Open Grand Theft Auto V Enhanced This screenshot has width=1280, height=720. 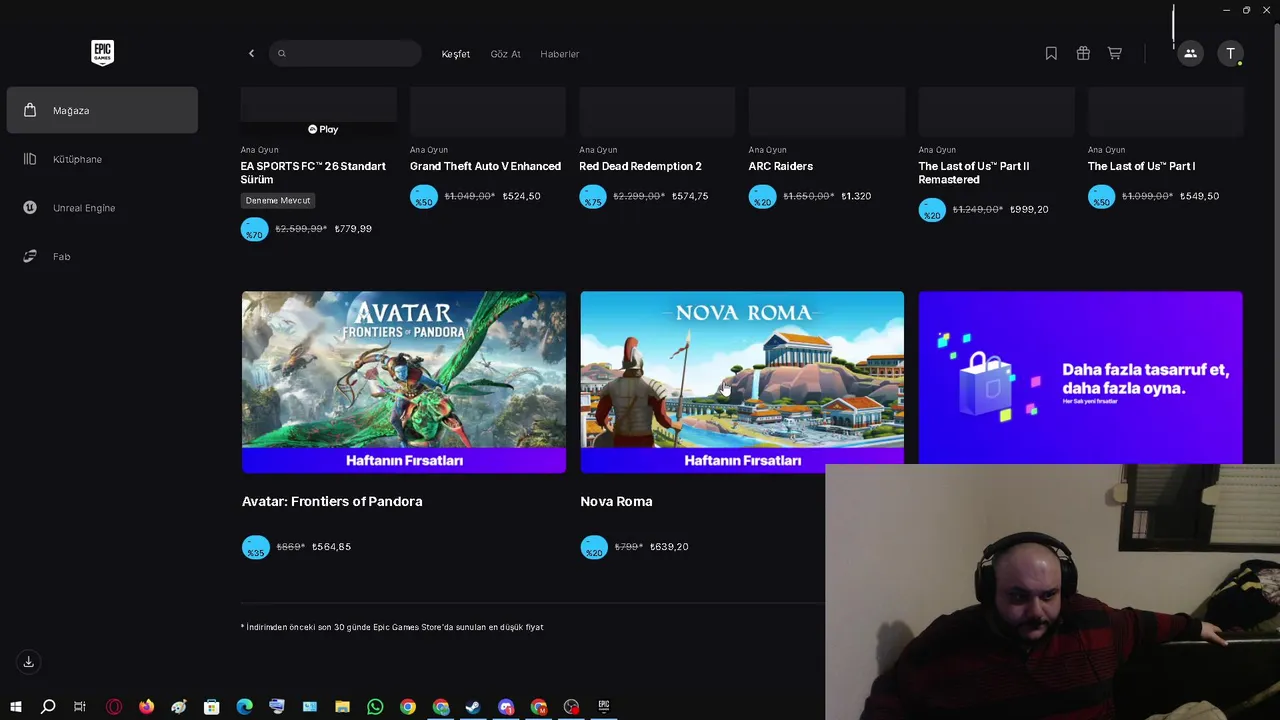point(485,166)
